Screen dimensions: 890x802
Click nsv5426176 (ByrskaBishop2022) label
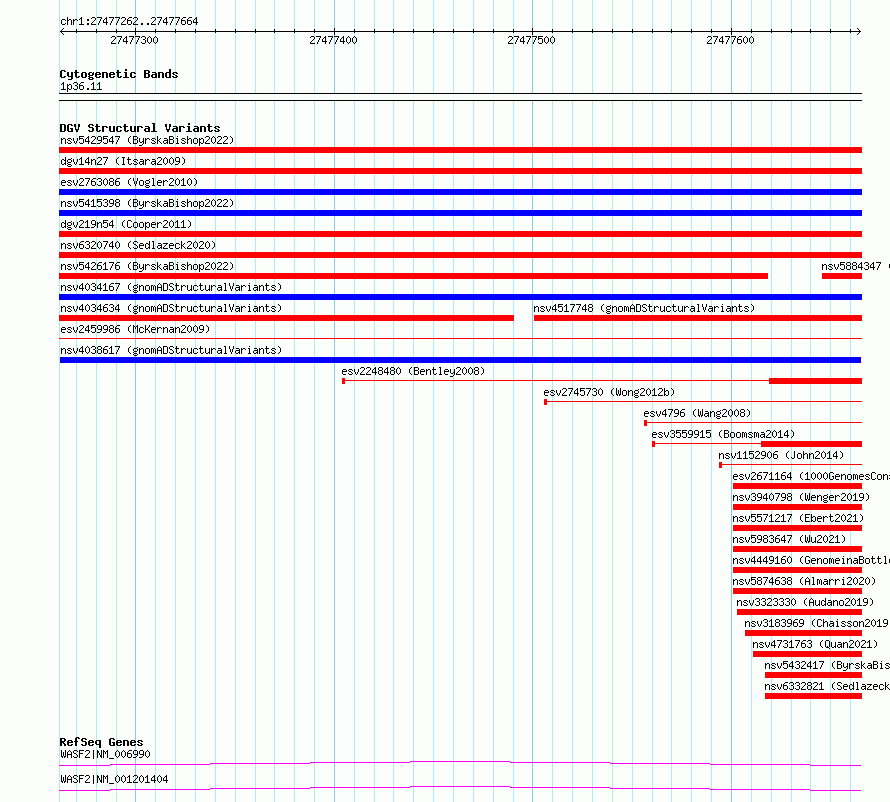(x=147, y=266)
